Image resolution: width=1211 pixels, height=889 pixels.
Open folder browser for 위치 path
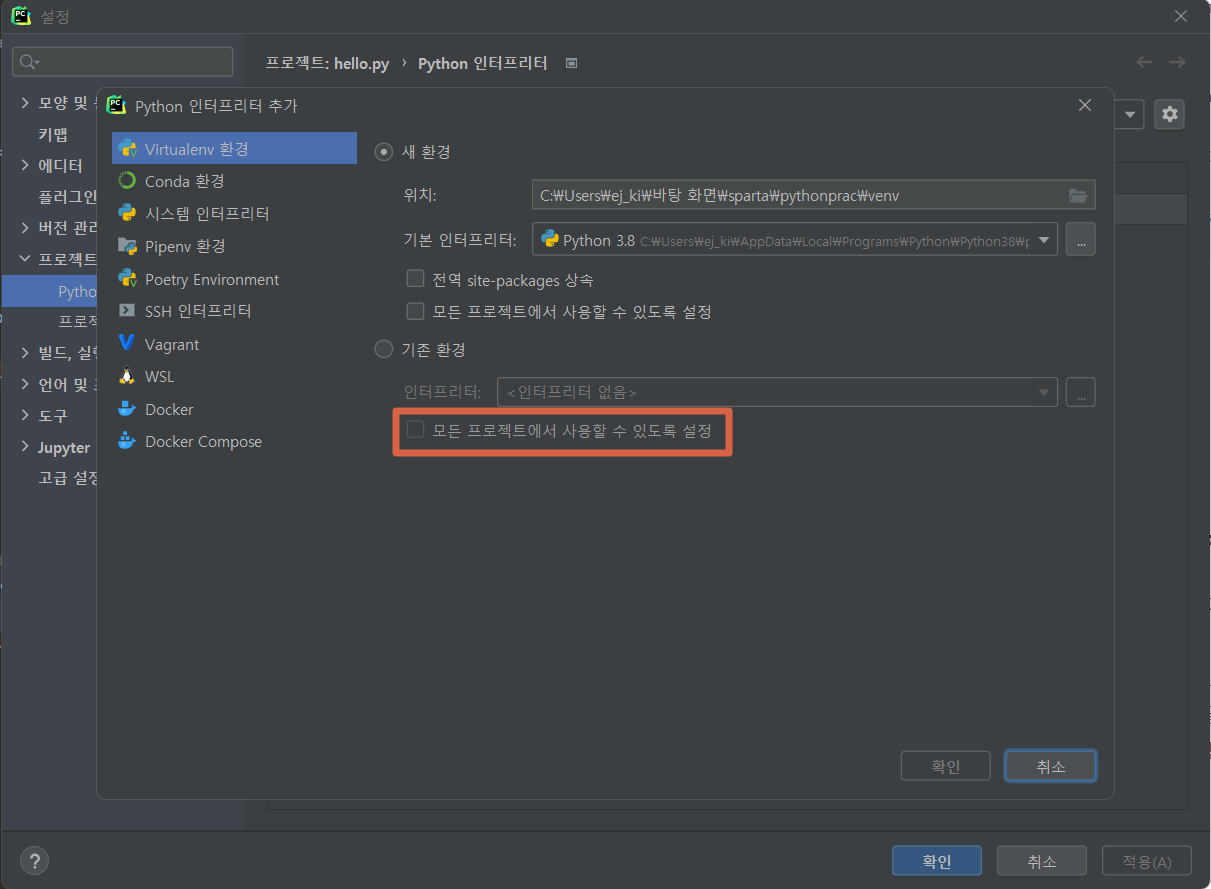1078,195
